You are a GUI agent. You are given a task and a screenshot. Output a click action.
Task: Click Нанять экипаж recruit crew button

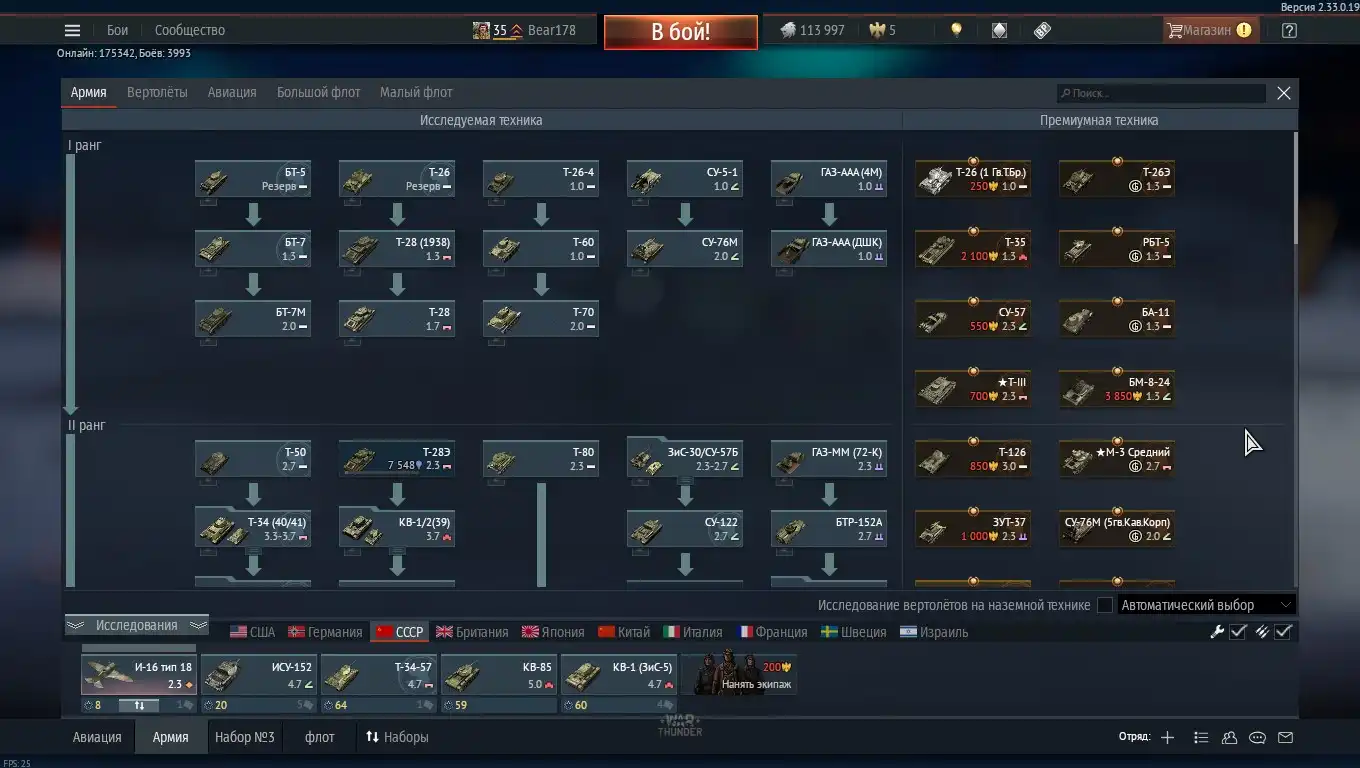tap(740, 675)
